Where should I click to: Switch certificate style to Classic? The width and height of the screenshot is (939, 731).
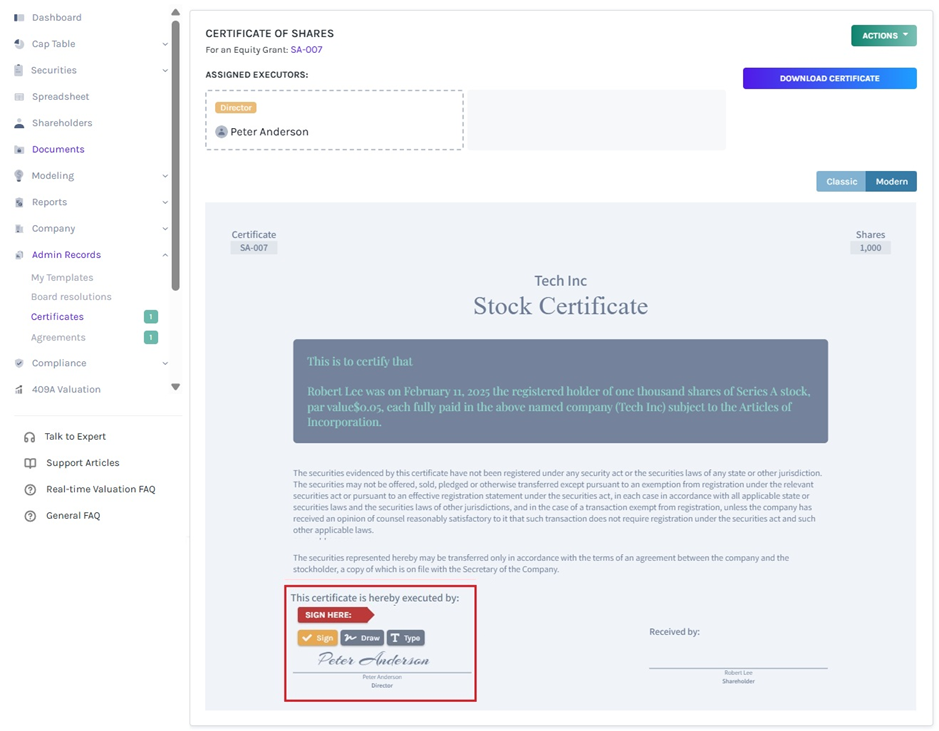(841, 181)
